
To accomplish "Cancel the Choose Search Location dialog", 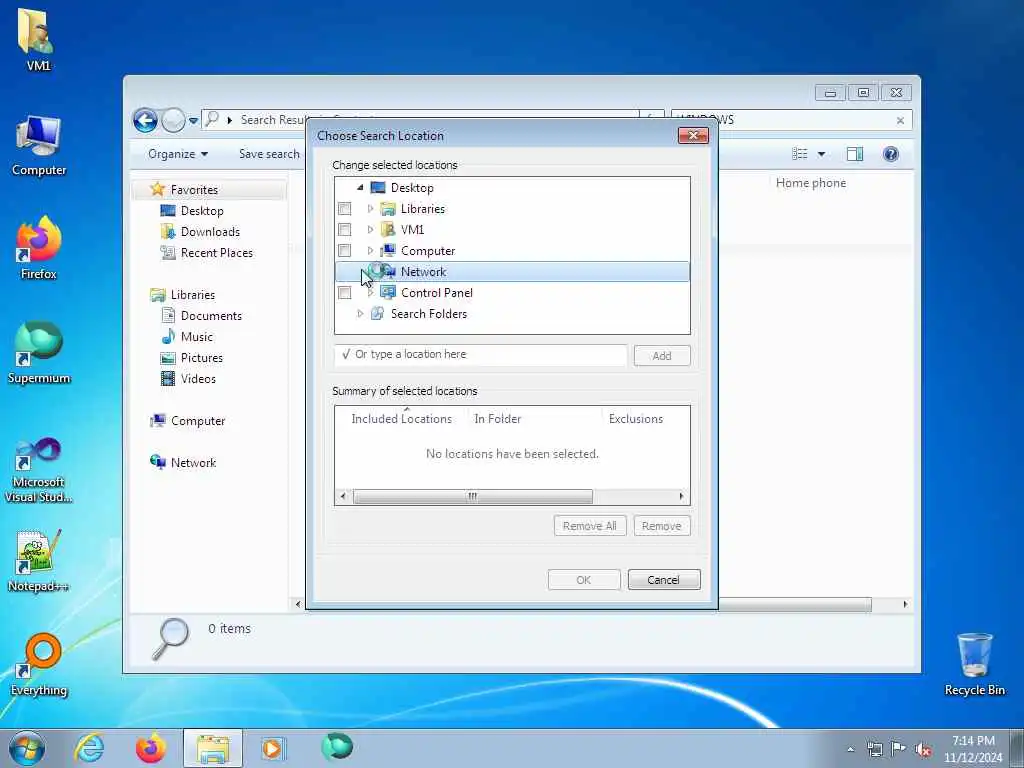I will 664,580.
